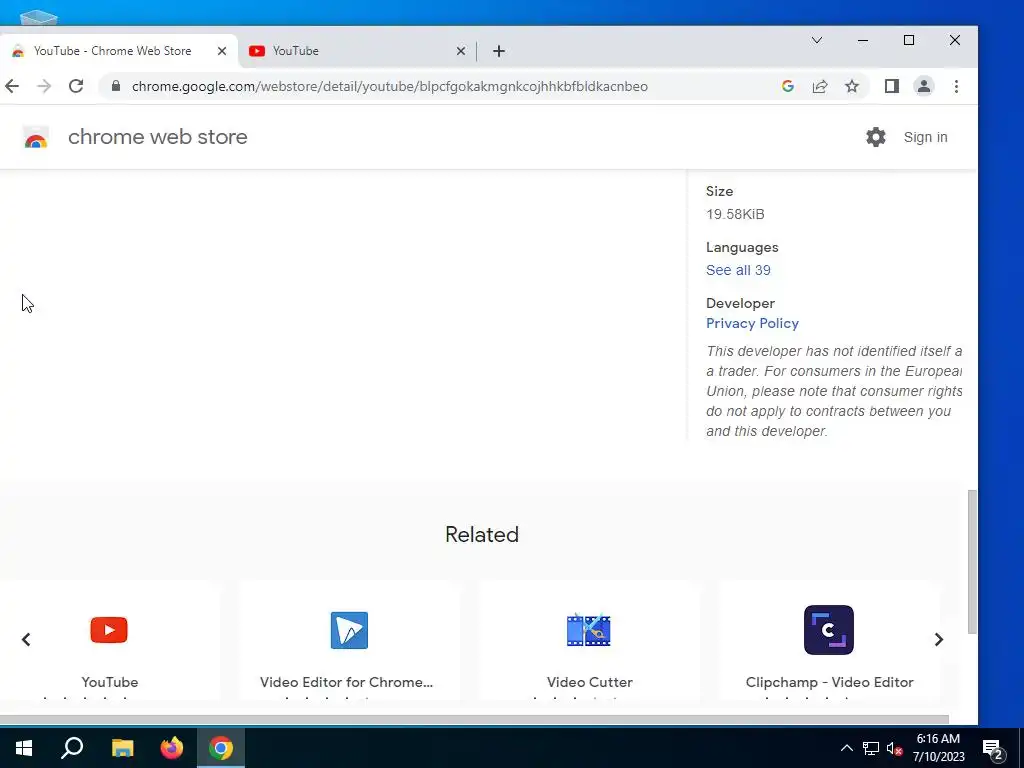
Task: Click the Related section heading
Action: click(482, 534)
